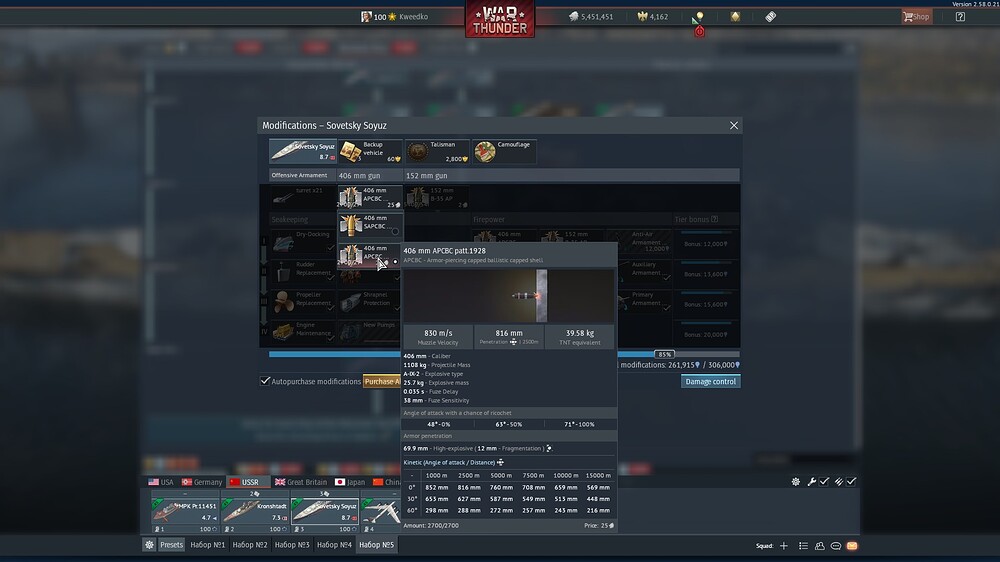Open the Propeller Replacement modification
This screenshot has width=1000, height=562.
(303, 302)
